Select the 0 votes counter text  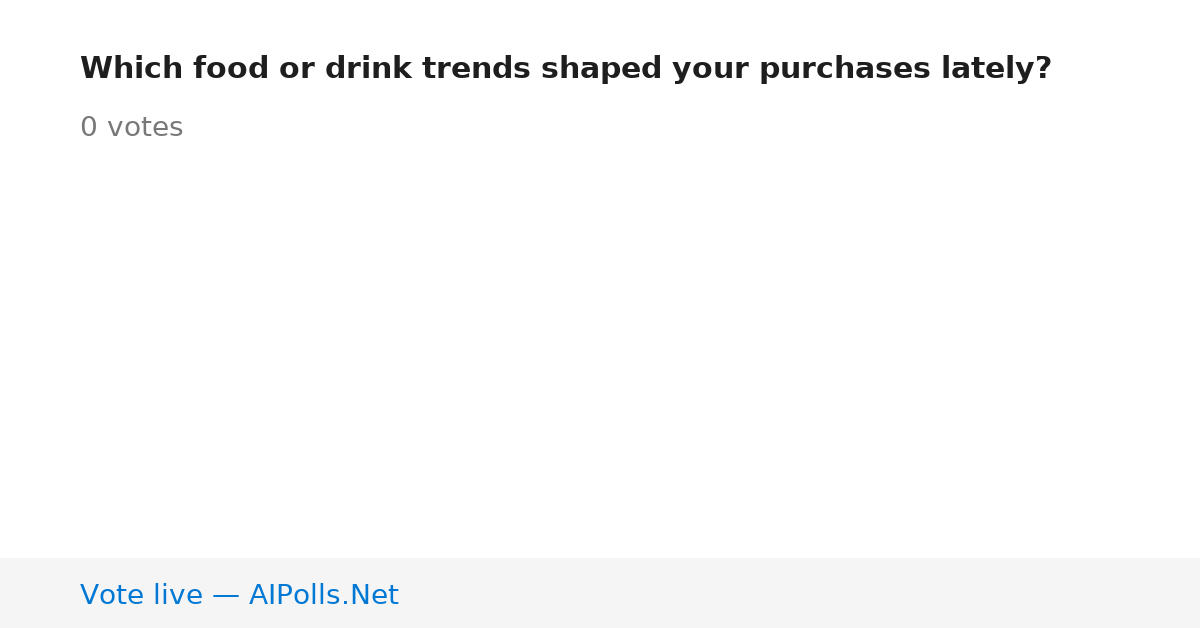[x=131, y=128]
